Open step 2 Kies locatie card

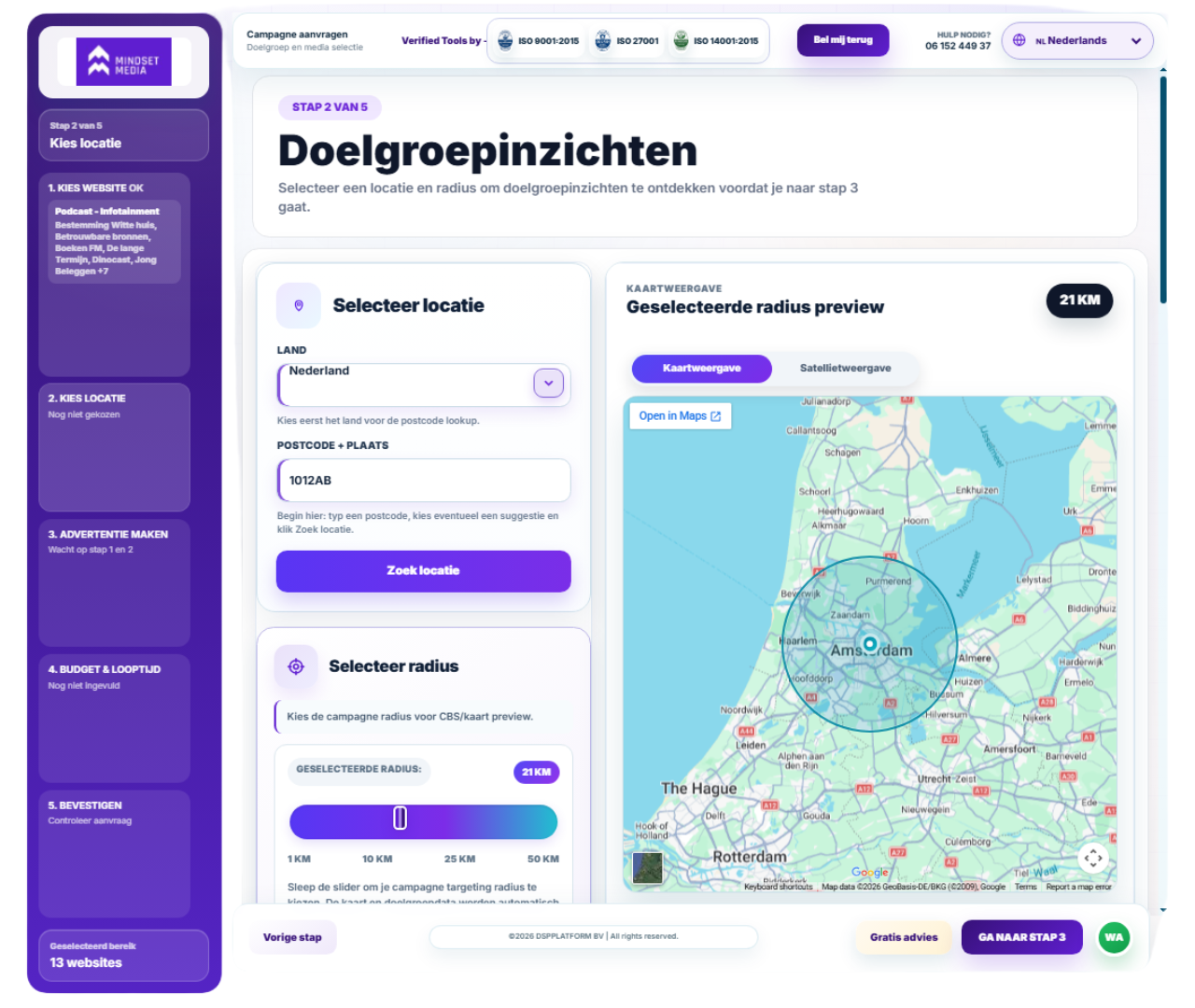(115, 447)
